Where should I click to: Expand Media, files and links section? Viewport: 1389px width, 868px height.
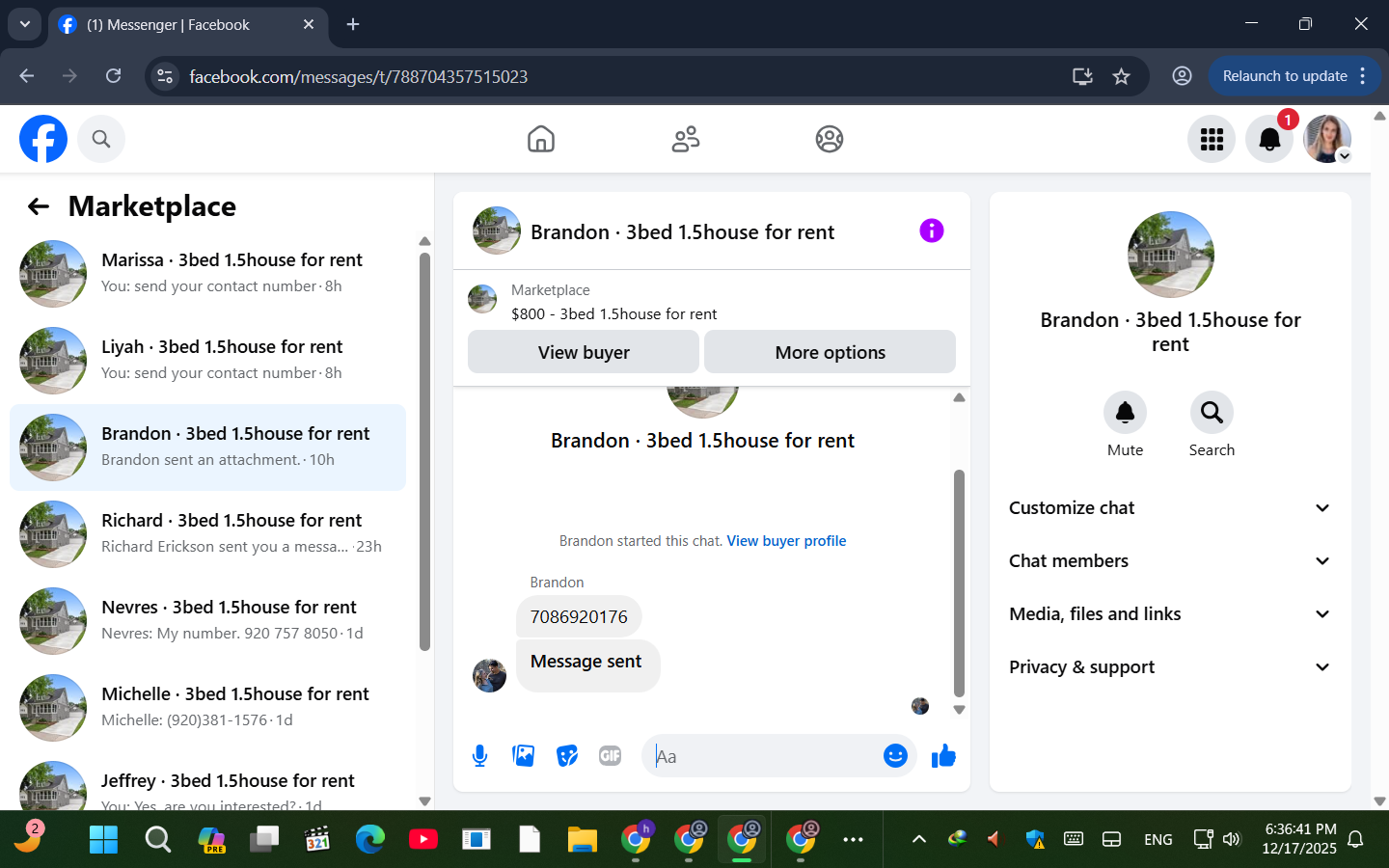tap(1170, 614)
